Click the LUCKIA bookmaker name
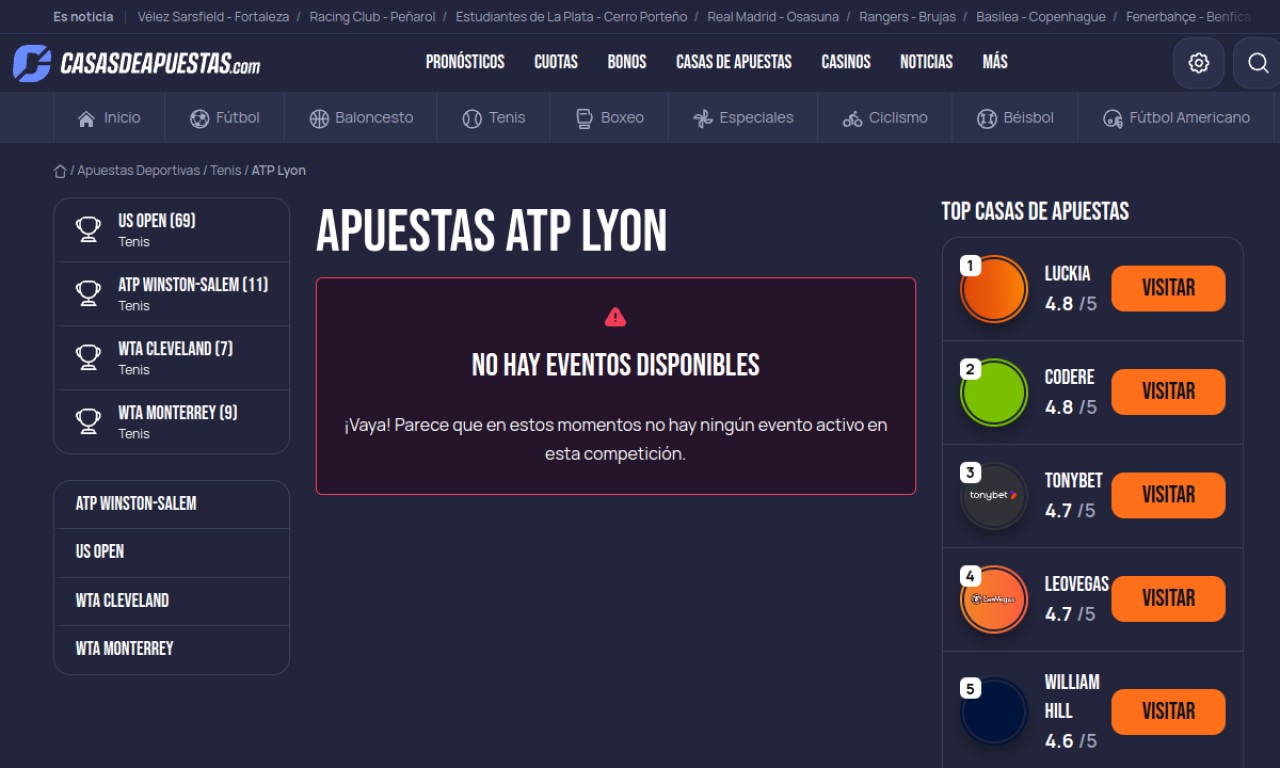Screen dimensions: 1280x768 coord(1067,274)
